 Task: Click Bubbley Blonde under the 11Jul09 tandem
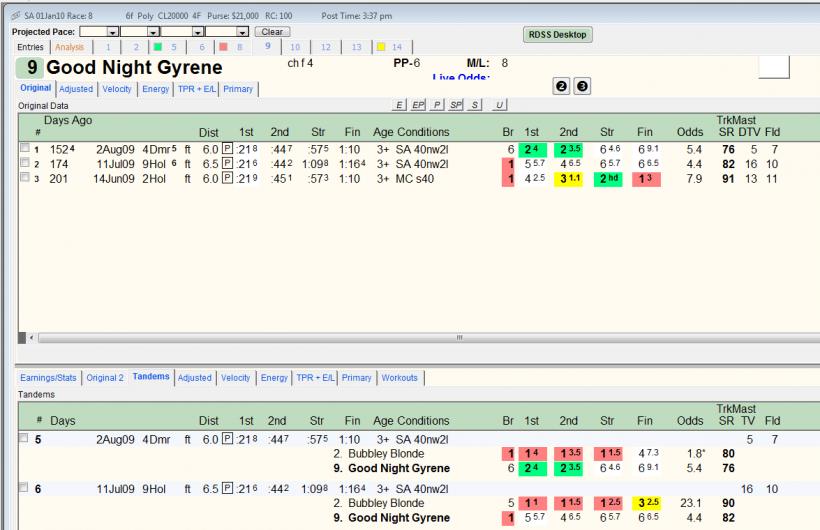[x=386, y=503]
